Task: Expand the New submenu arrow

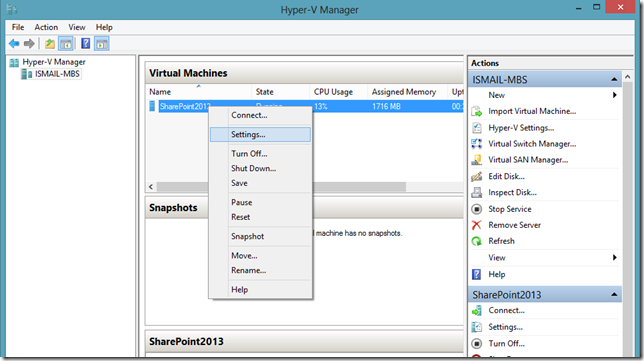Action: [615, 95]
